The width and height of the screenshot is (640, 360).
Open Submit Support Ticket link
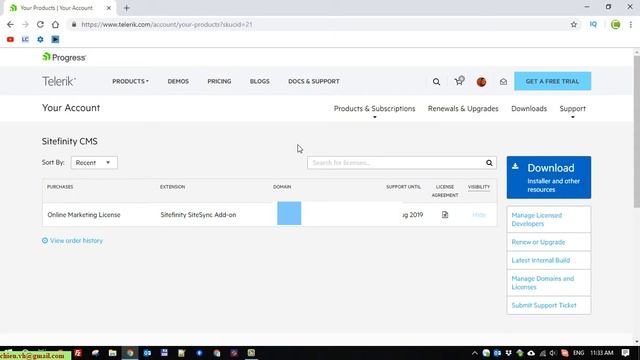pyautogui.click(x=544, y=305)
